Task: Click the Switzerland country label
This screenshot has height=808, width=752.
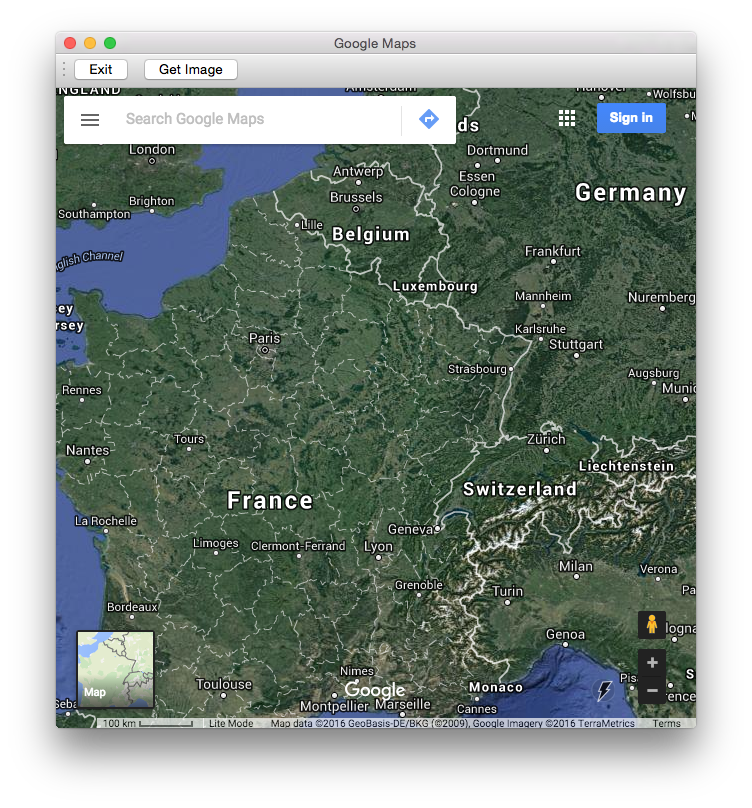Action: tap(520, 489)
